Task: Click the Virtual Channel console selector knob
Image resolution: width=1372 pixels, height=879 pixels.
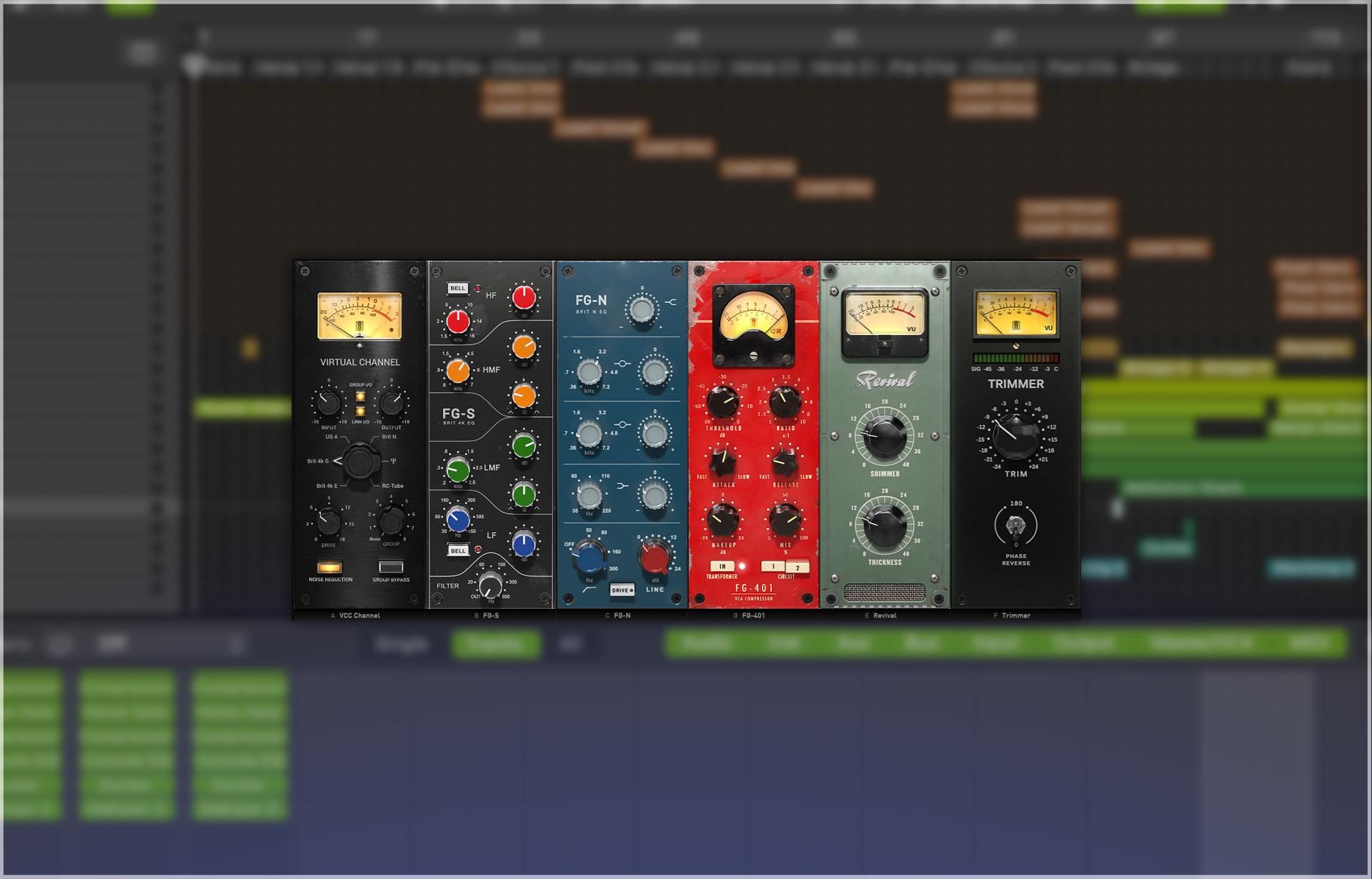Action: click(x=360, y=462)
